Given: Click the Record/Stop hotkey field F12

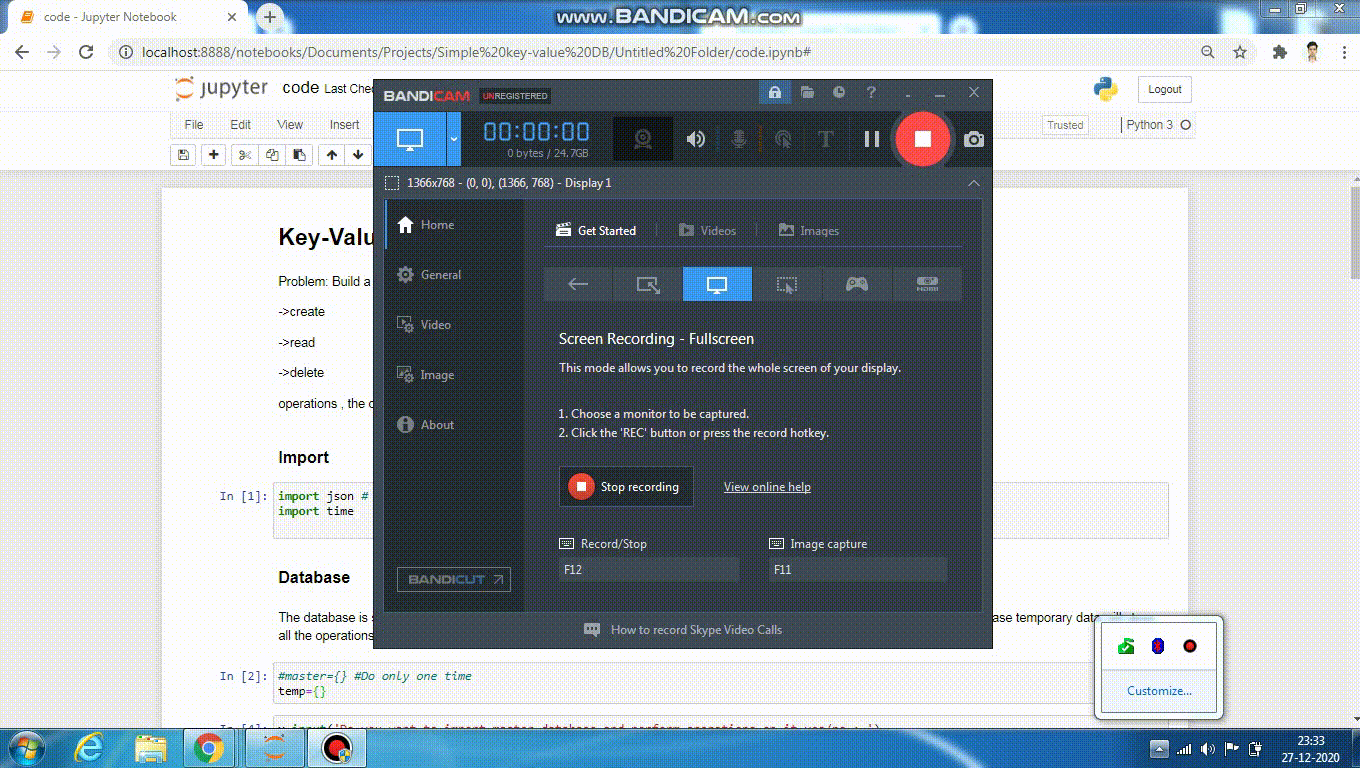Looking at the screenshot, I should pos(649,570).
